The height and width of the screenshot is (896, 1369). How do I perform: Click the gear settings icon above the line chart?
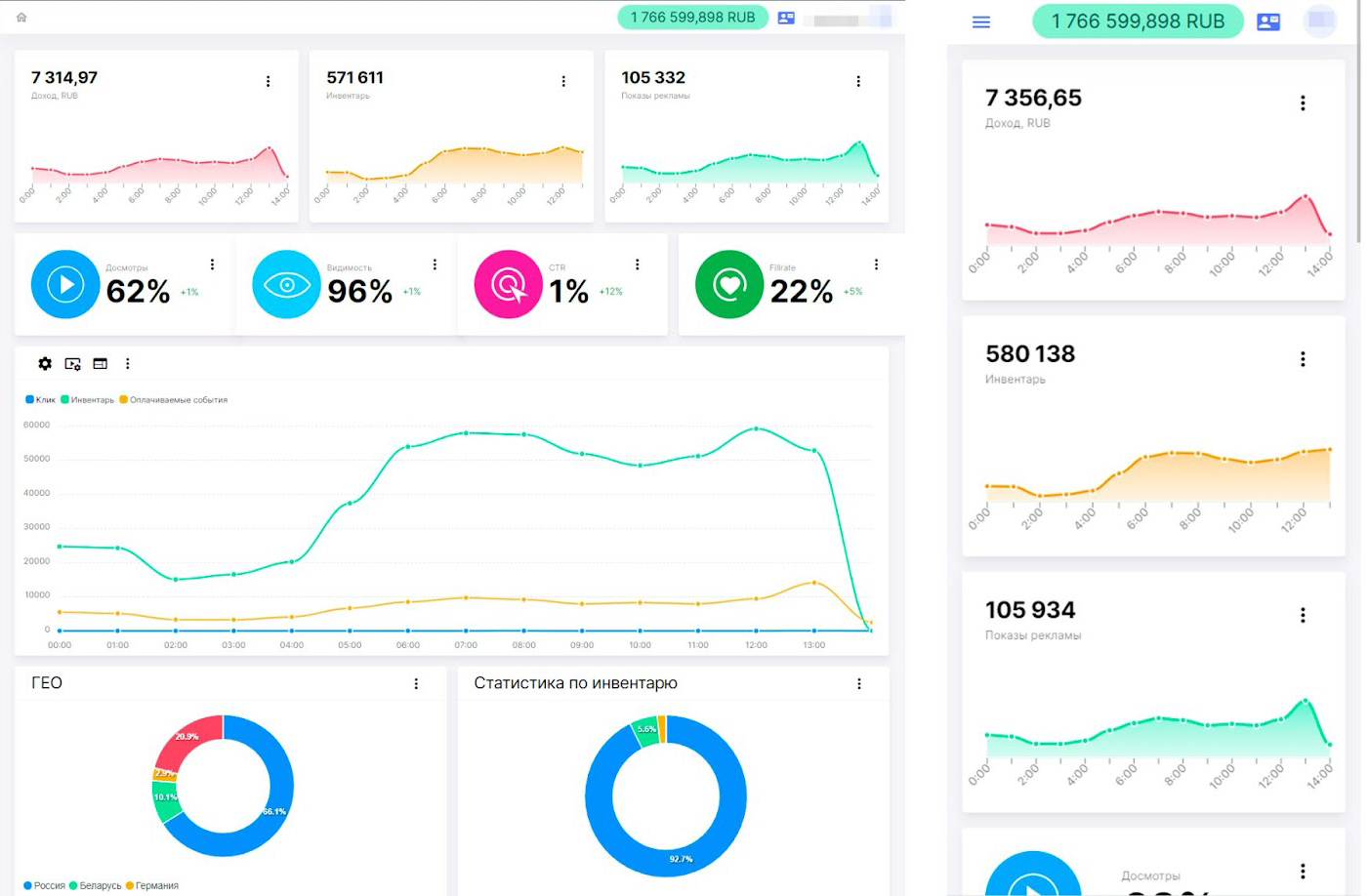click(x=45, y=363)
